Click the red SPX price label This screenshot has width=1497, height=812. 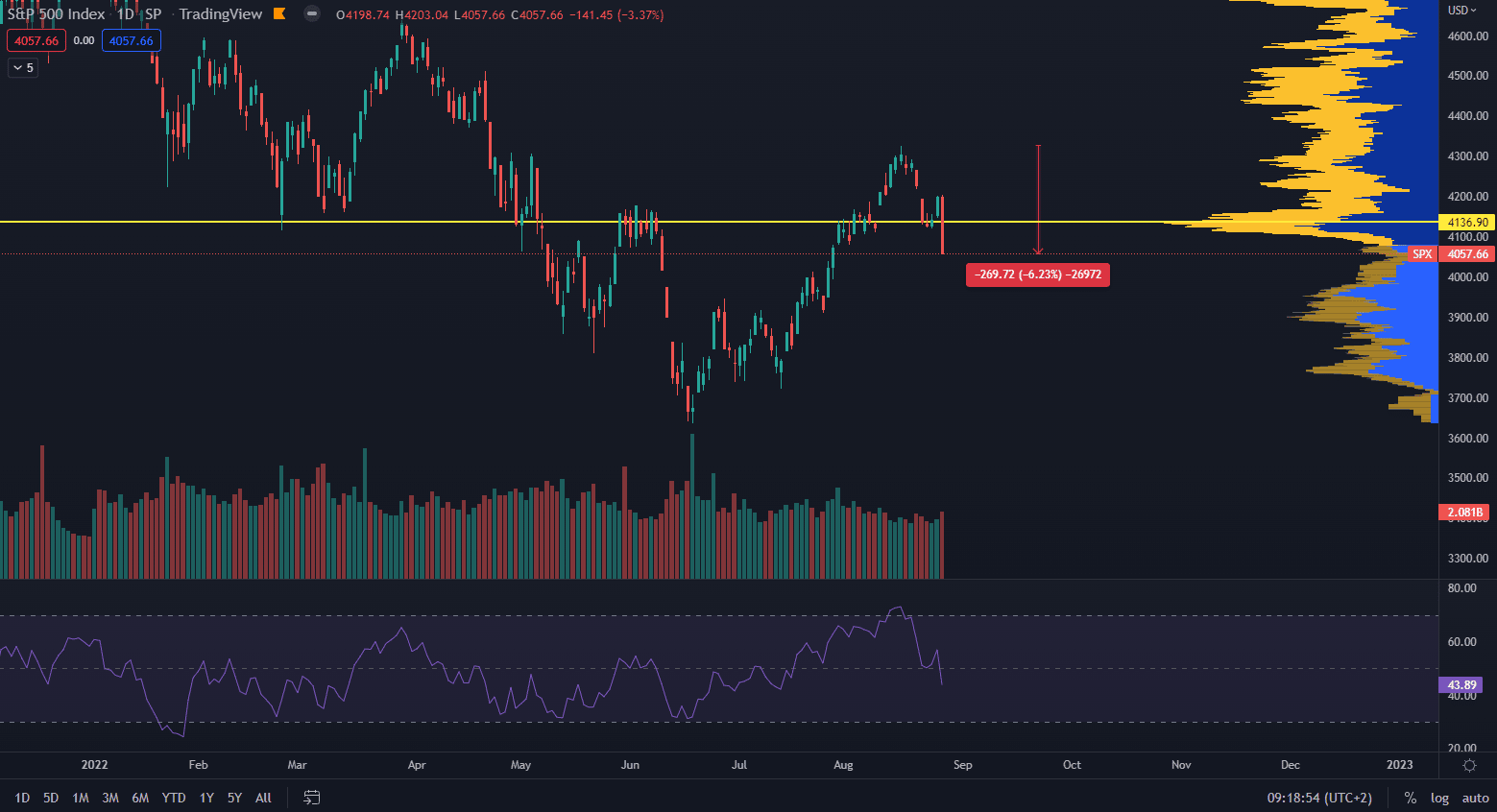coord(1422,254)
